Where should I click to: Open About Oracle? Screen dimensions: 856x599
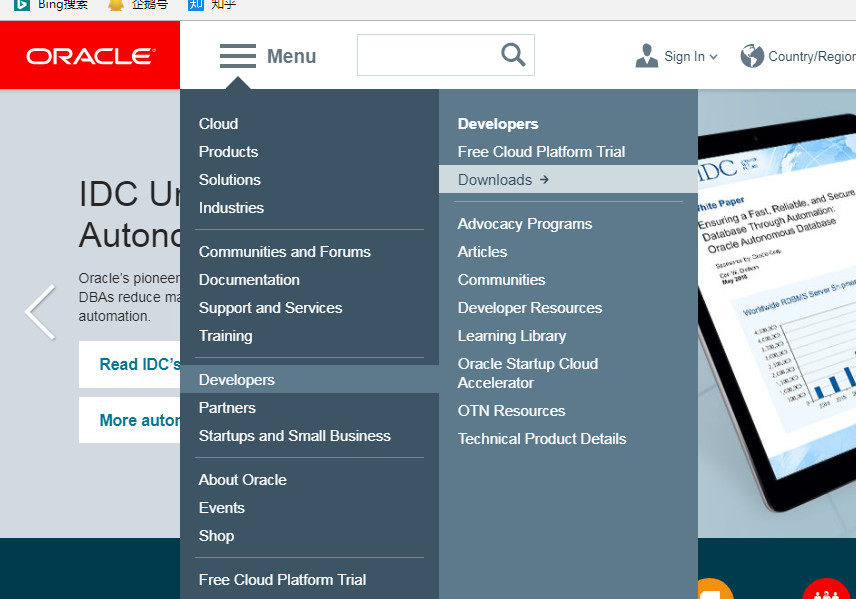[243, 480]
